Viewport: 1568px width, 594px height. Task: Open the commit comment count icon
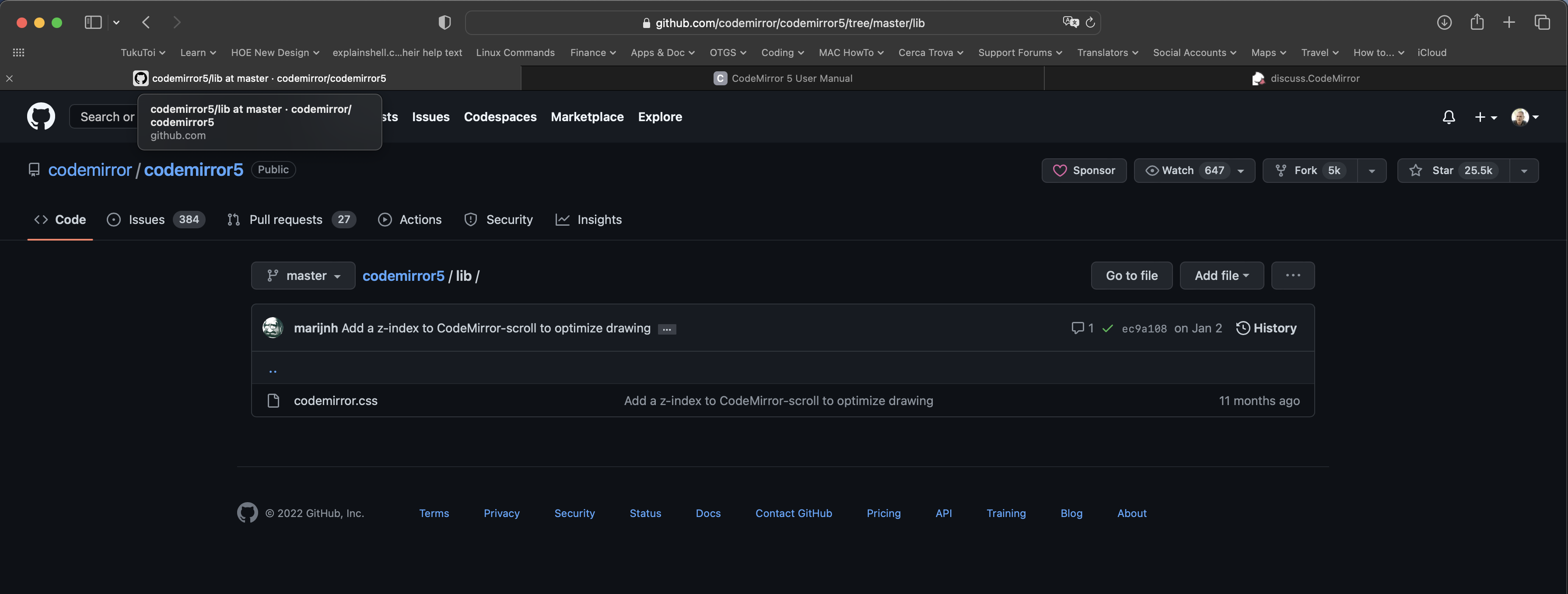tap(1082, 328)
